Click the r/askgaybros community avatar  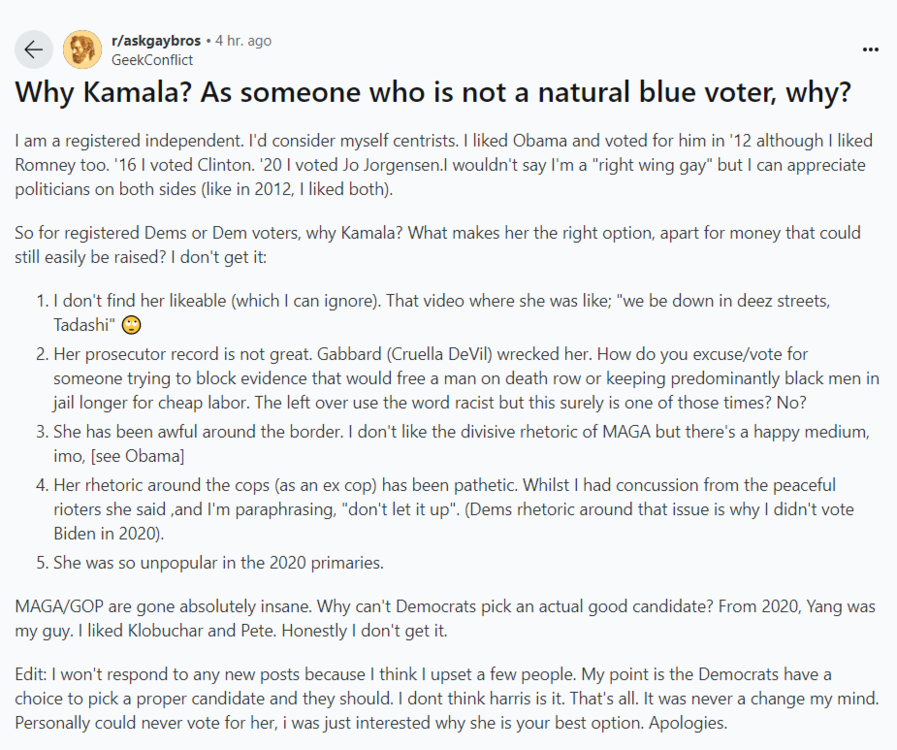[x=82, y=50]
